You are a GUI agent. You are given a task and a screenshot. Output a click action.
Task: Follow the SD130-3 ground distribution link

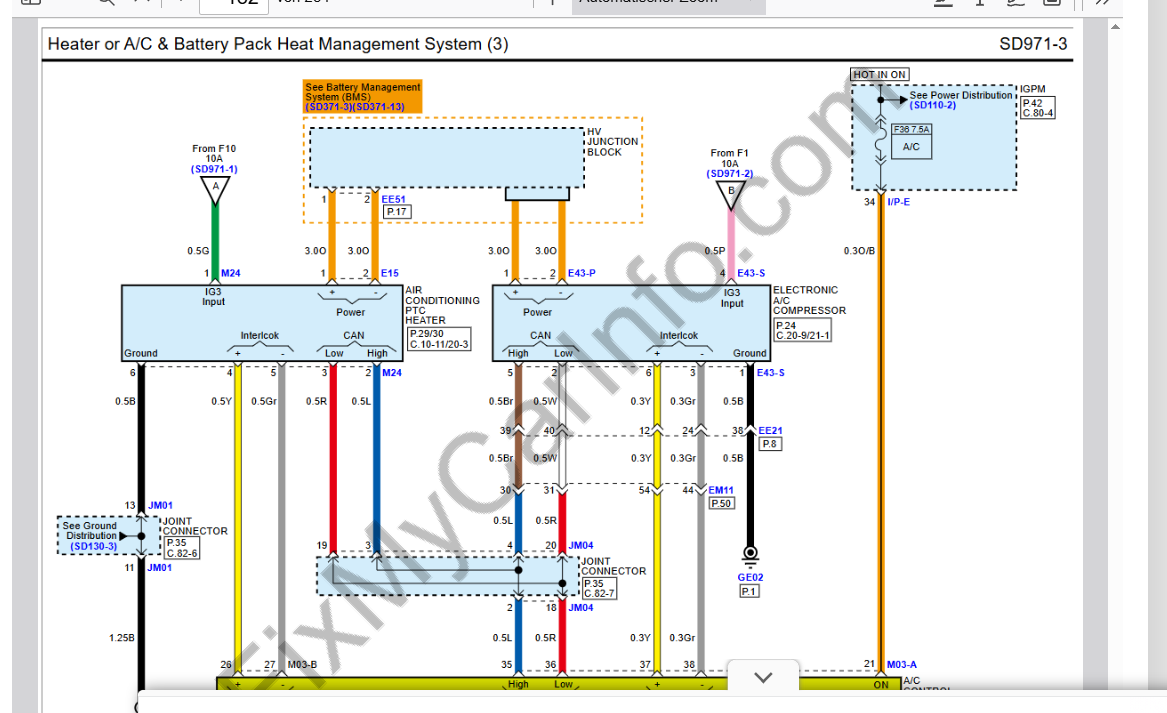click(x=93, y=546)
